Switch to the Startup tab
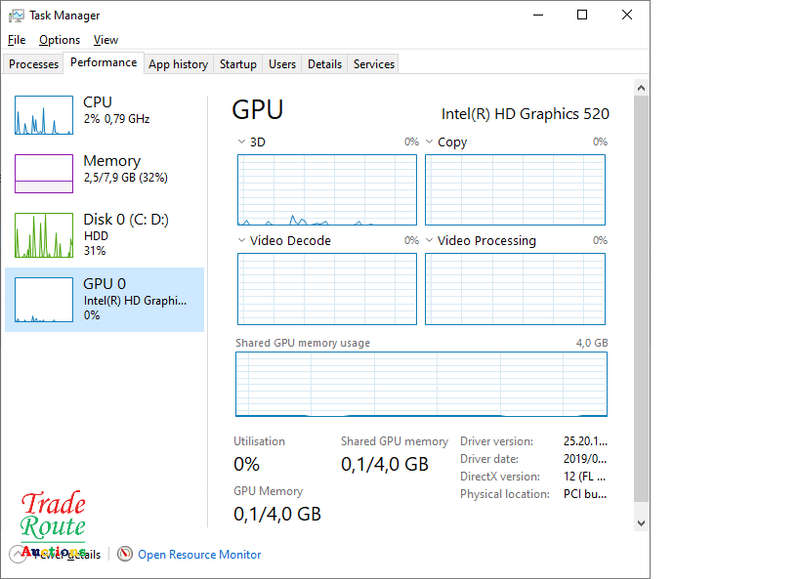Viewport: 800px width, 579px height. click(238, 64)
